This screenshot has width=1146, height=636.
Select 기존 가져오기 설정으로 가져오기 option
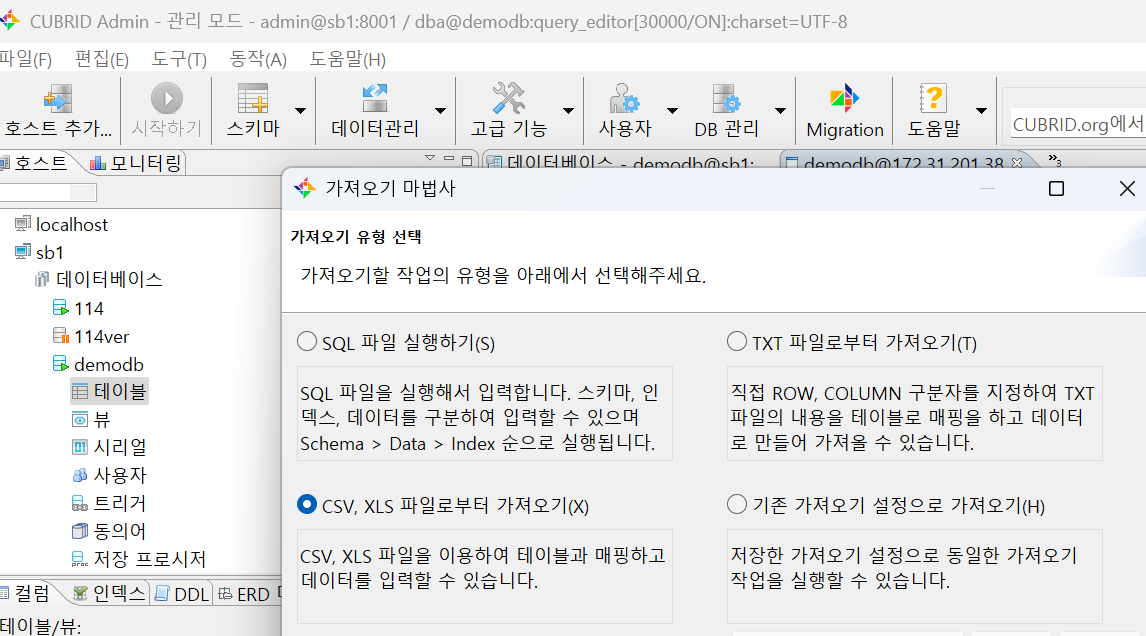pos(736,507)
